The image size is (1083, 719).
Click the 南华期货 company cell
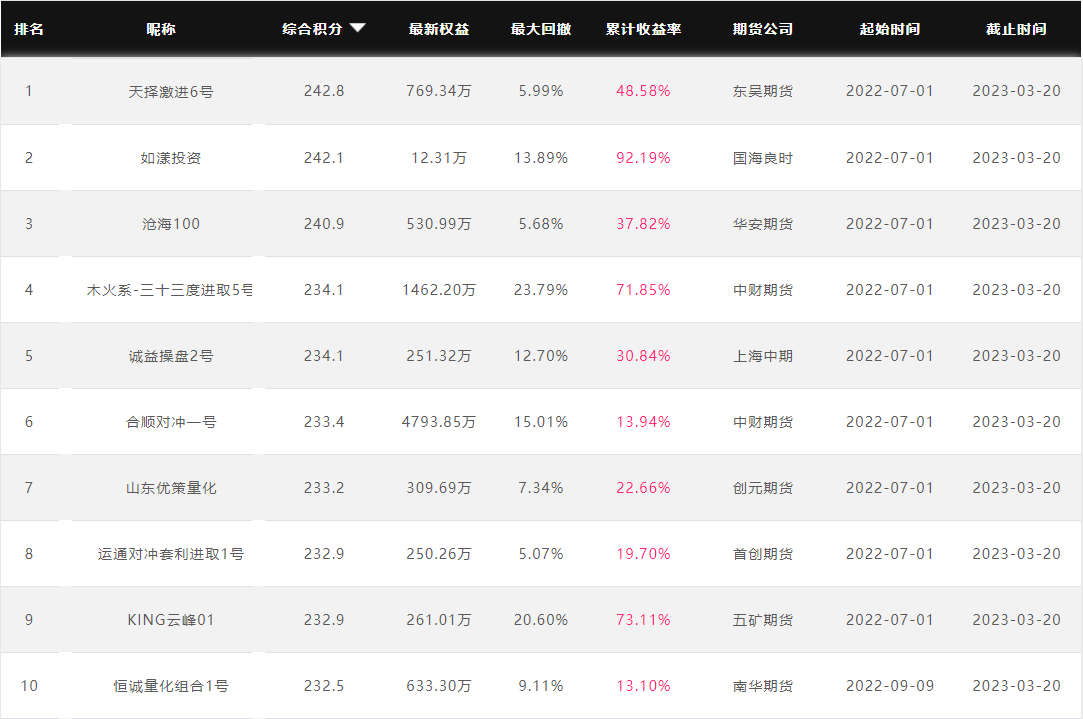click(x=763, y=686)
